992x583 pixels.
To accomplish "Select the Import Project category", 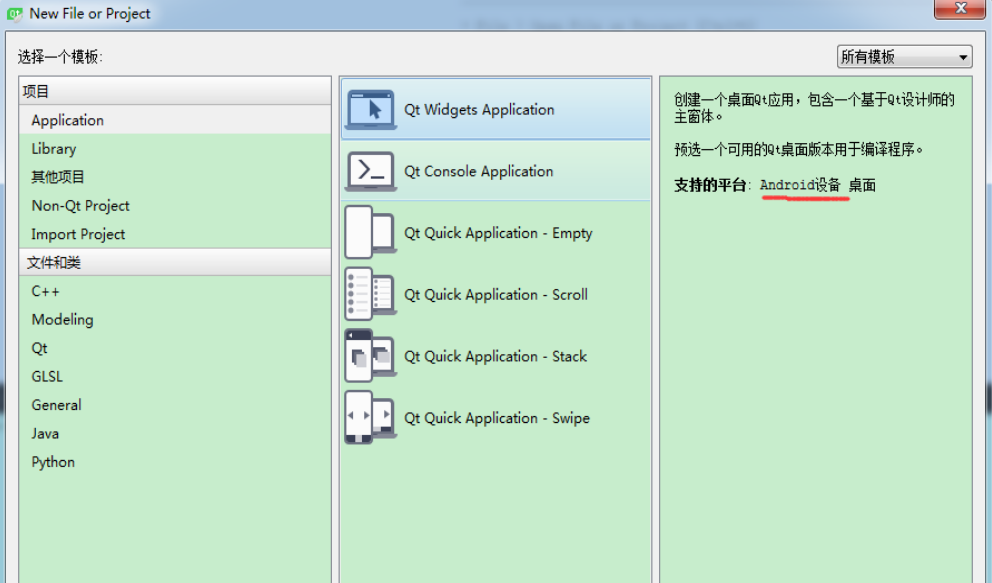I will click(175, 234).
